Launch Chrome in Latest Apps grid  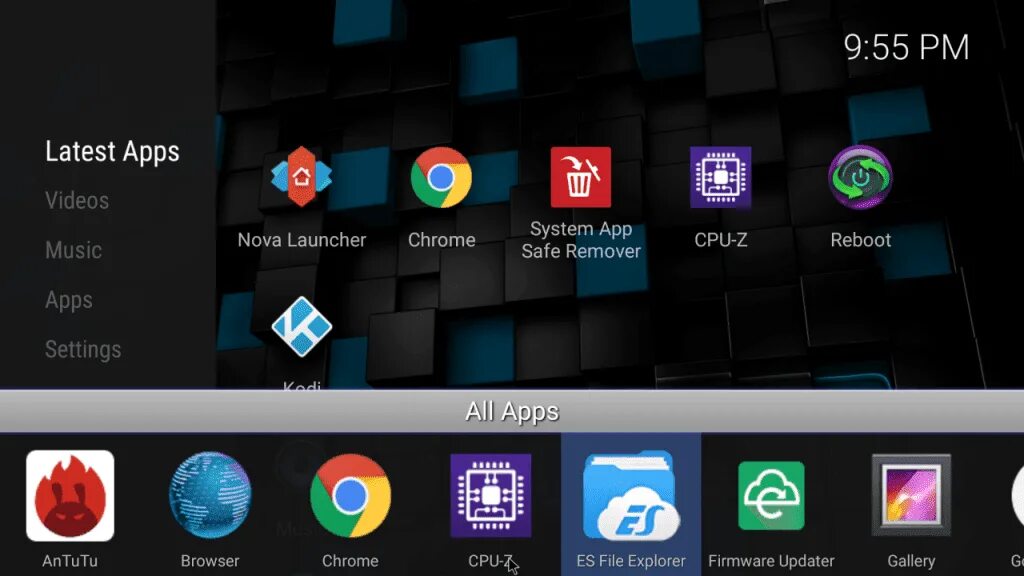(441, 178)
